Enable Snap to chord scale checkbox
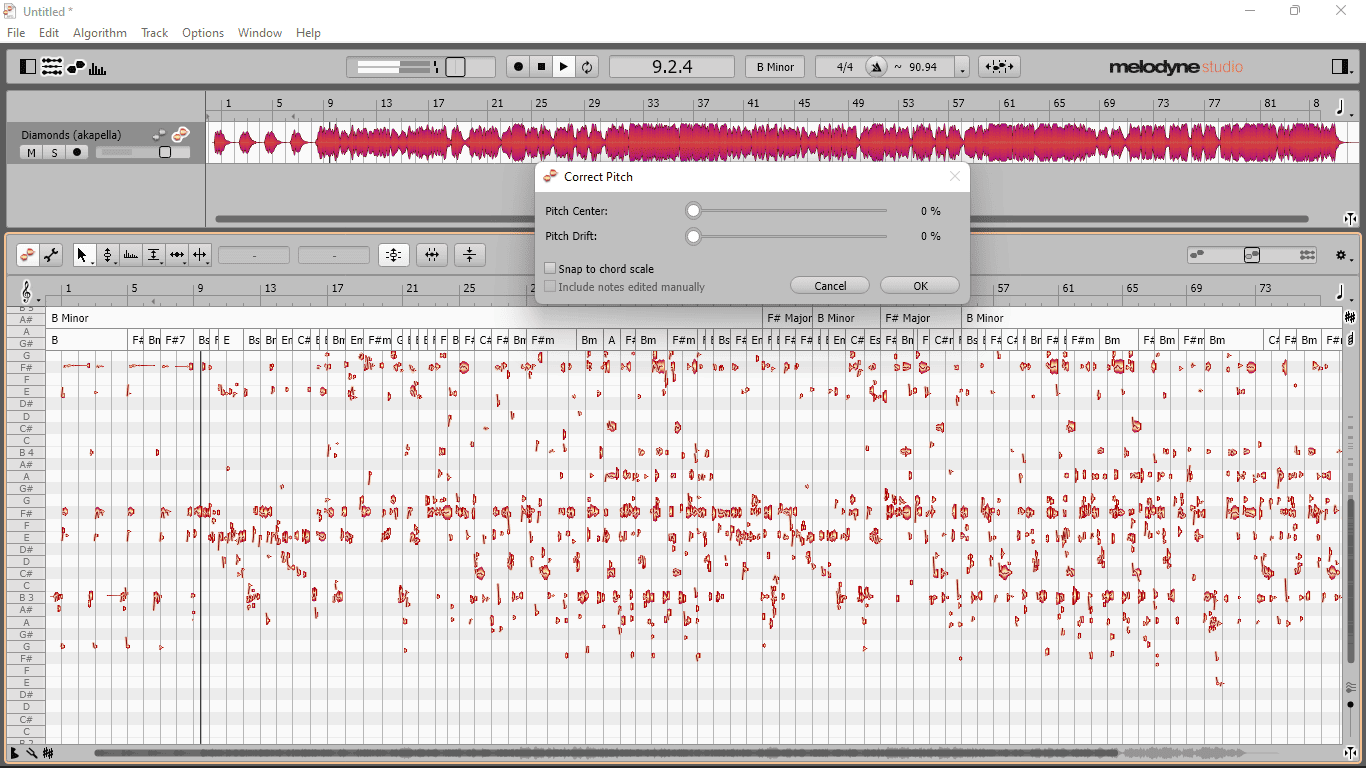Image resolution: width=1366 pixels, height=768 pixels. point(550,268)
